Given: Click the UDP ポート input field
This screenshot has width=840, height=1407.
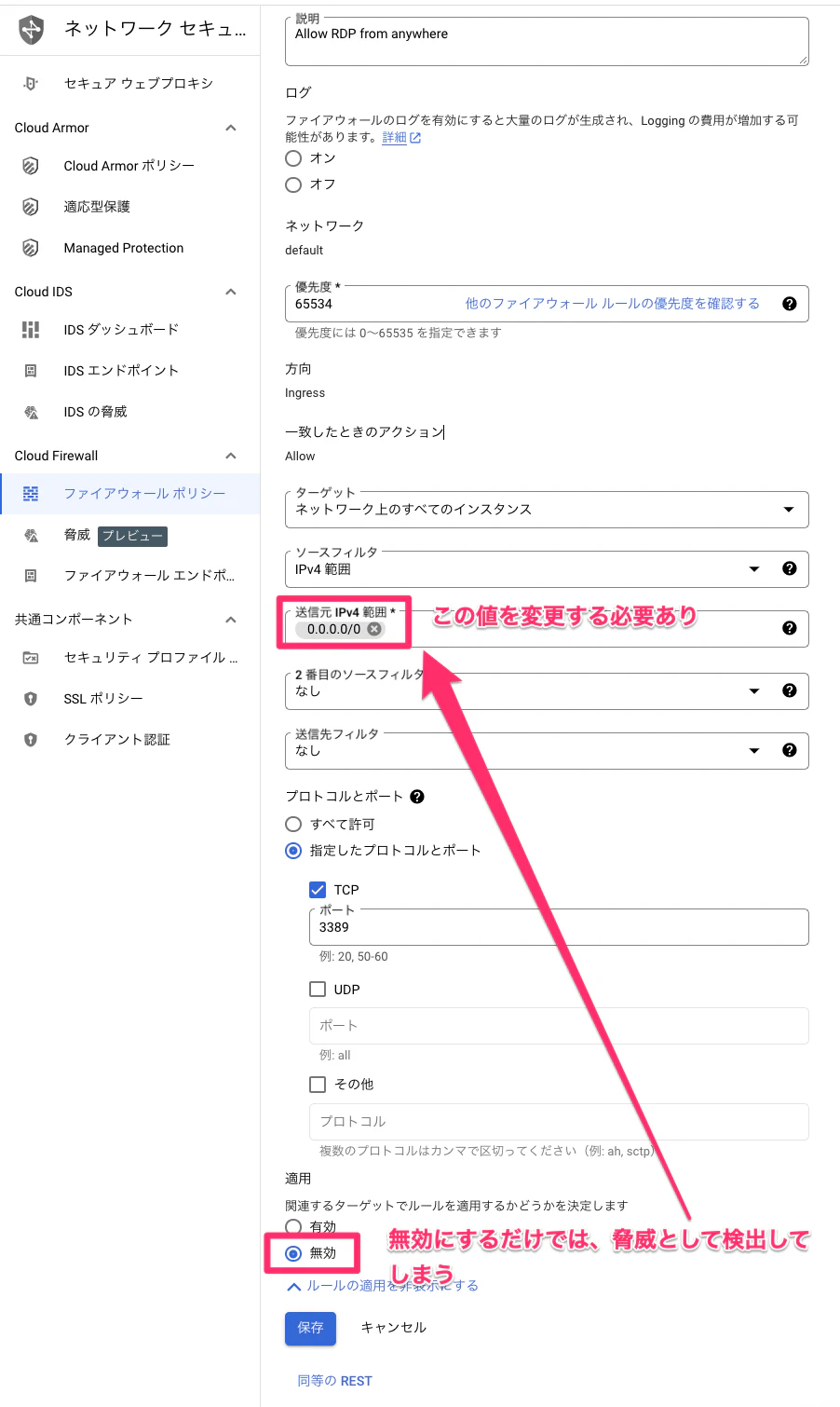Looking at the screenshot, I should [559, 1026].
